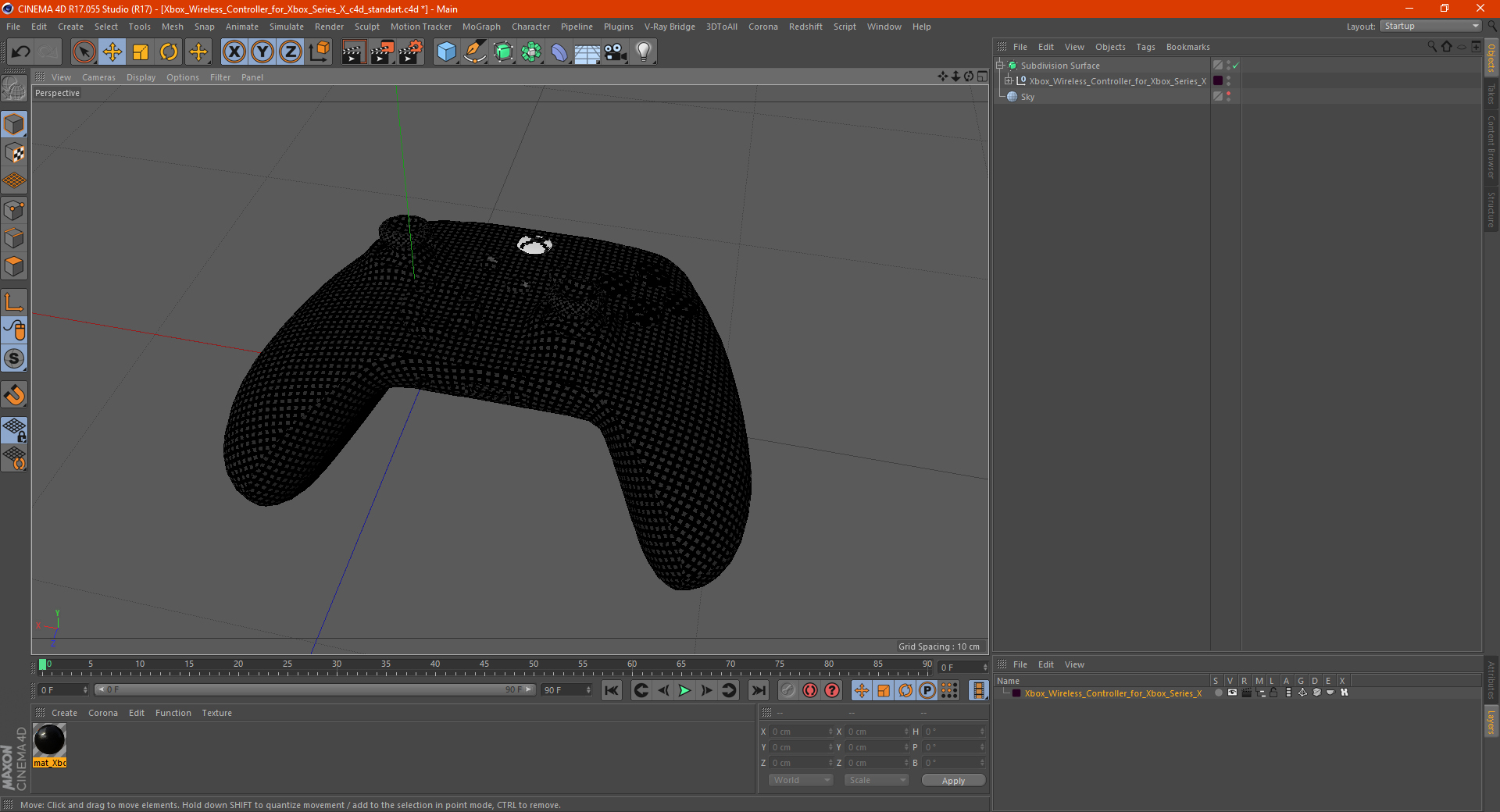Open the viewport Cameras menu
This screenshot has height=812, width=1500.
pyautogui.click(x=98, y=77)
